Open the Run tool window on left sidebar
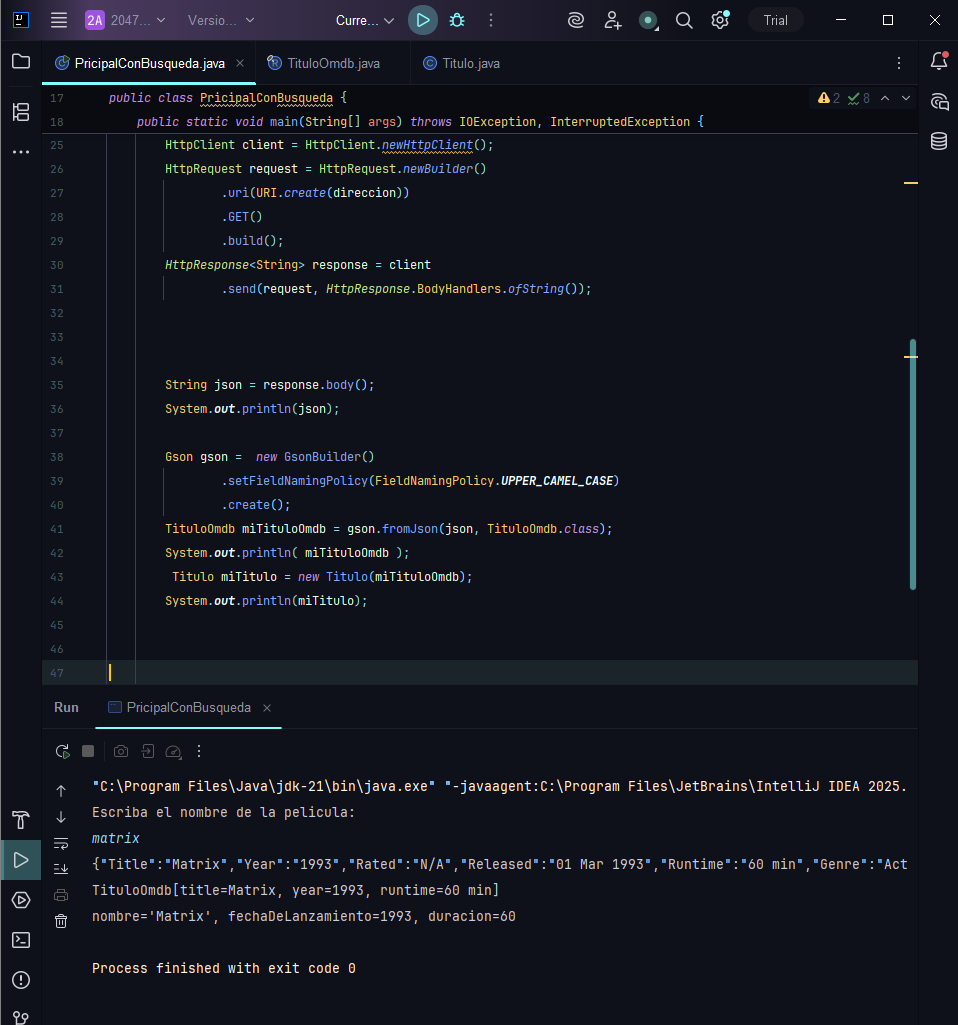958x1025 pixels. [x=21, y=860]
